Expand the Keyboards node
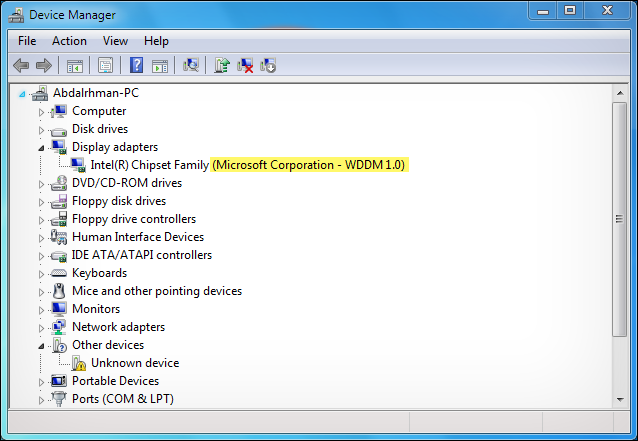 pos(41,274)
